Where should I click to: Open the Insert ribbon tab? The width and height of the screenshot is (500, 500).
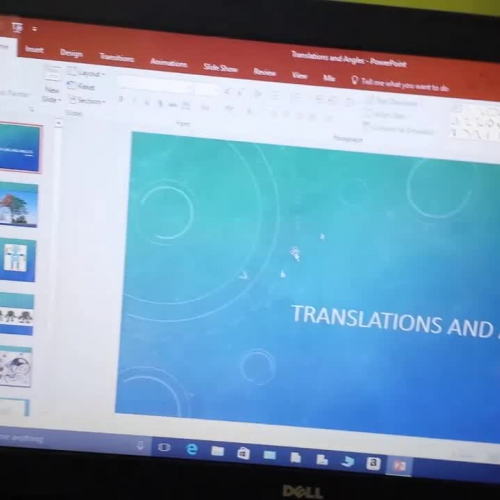click(x=34, y=49)
